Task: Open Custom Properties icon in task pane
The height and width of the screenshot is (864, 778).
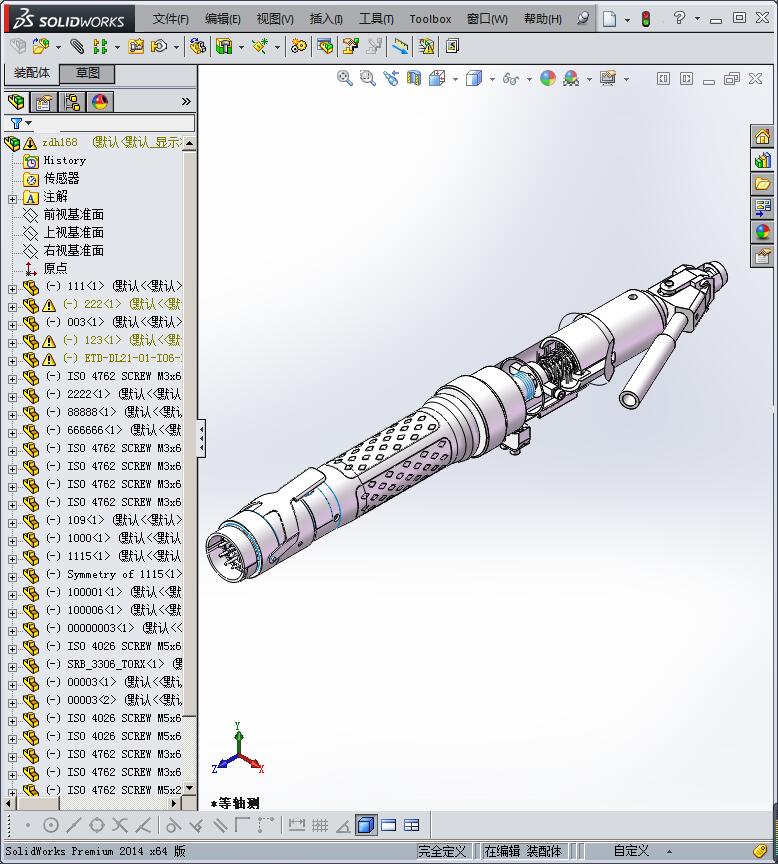Action: [x=763, y=256]
